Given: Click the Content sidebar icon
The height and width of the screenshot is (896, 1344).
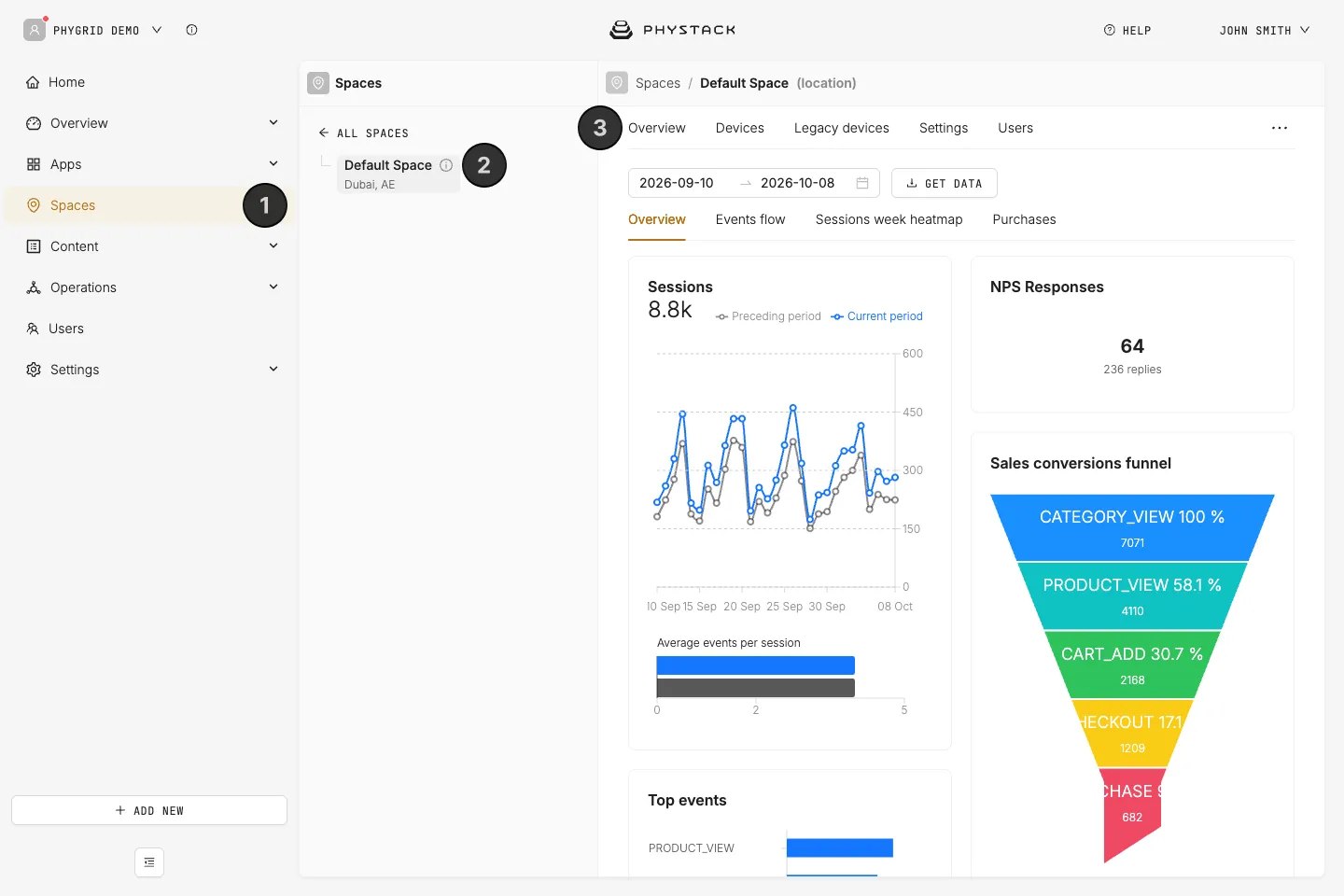Looking at the screenshot, I should [x=34, y=246].
